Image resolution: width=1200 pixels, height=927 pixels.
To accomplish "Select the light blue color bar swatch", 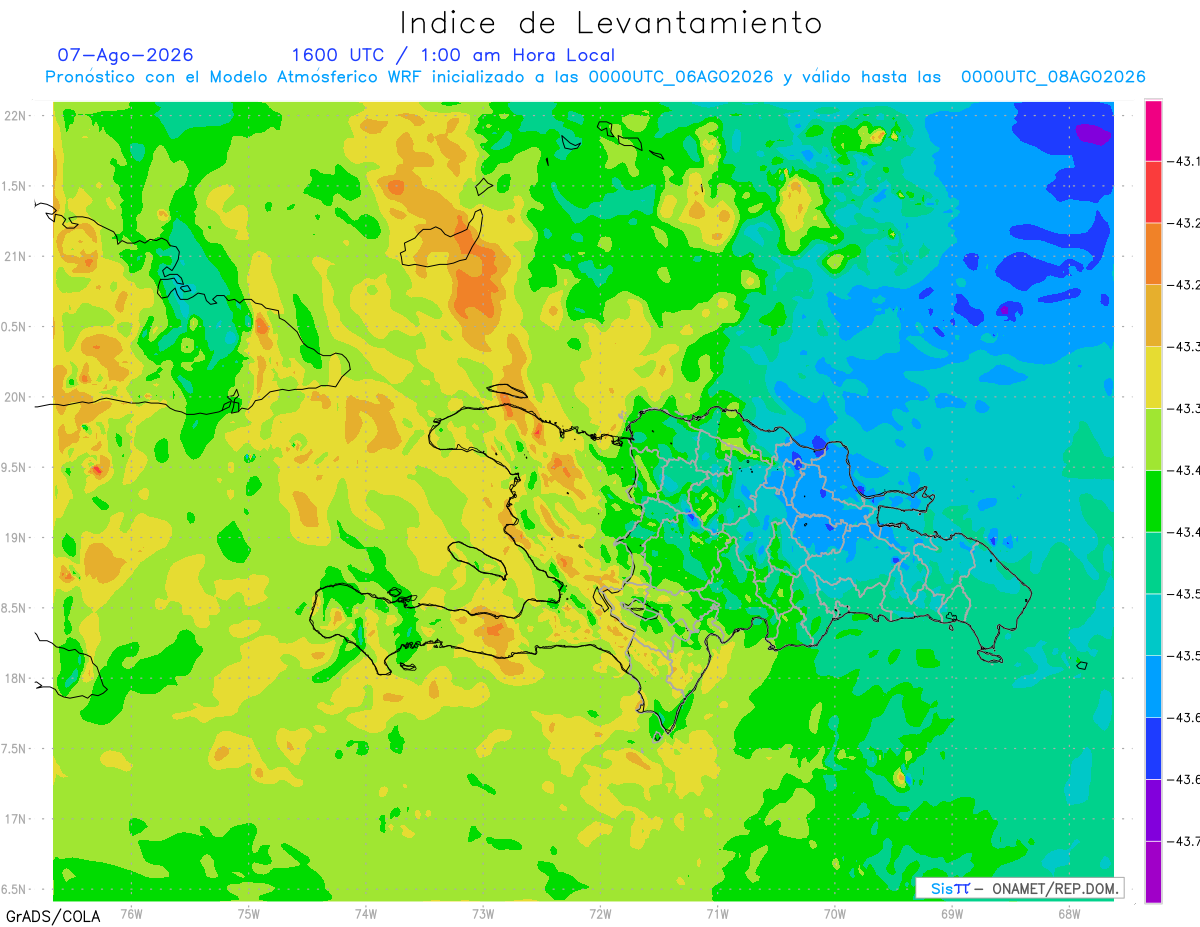I will (1153, 686).
